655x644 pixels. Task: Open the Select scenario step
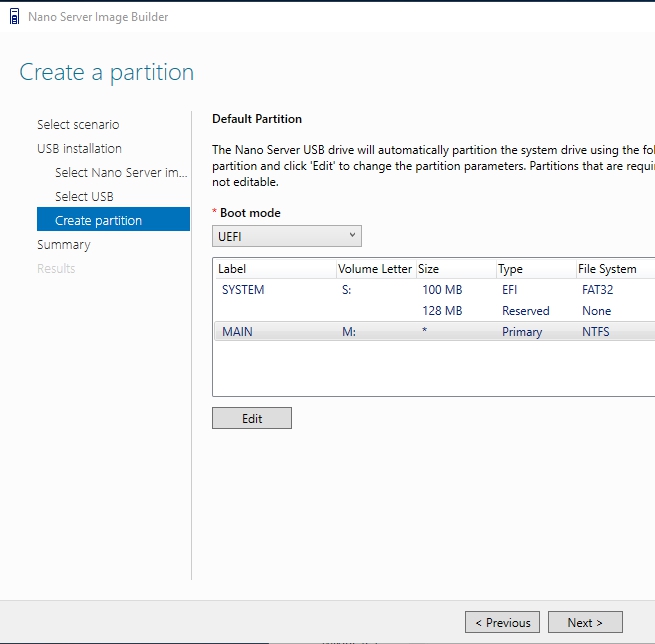[78, 124]
